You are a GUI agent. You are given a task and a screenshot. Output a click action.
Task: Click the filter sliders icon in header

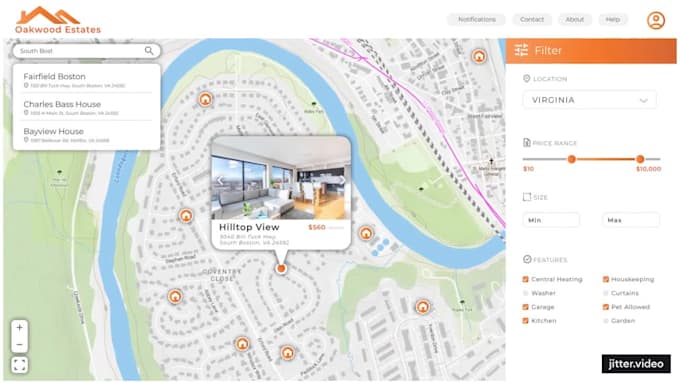point(521,50)
